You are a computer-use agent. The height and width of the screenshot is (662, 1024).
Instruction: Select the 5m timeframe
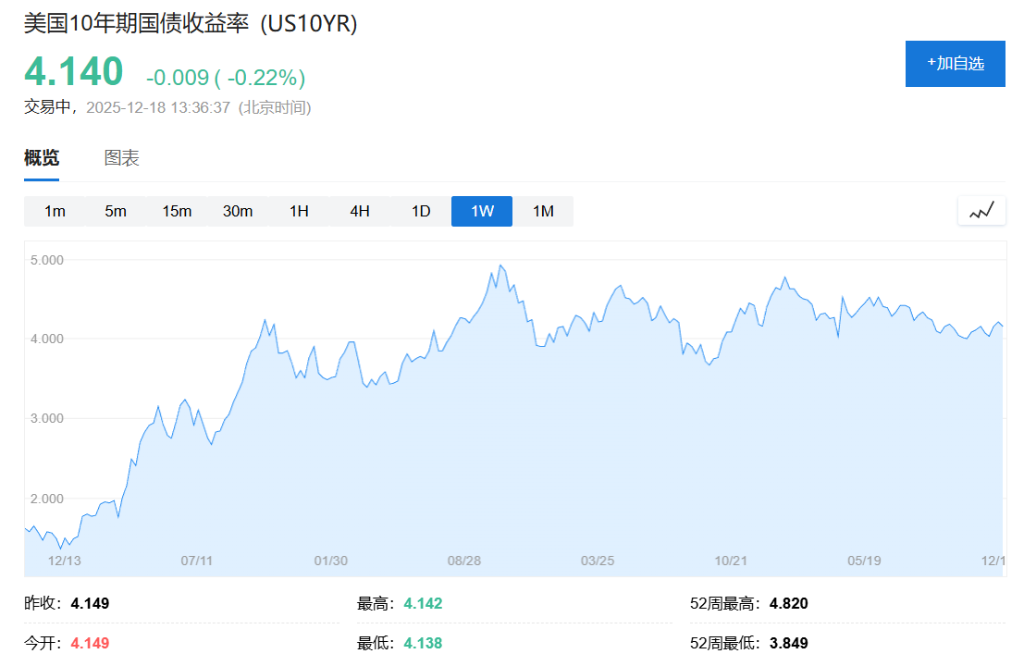click(x=116, y=211)
